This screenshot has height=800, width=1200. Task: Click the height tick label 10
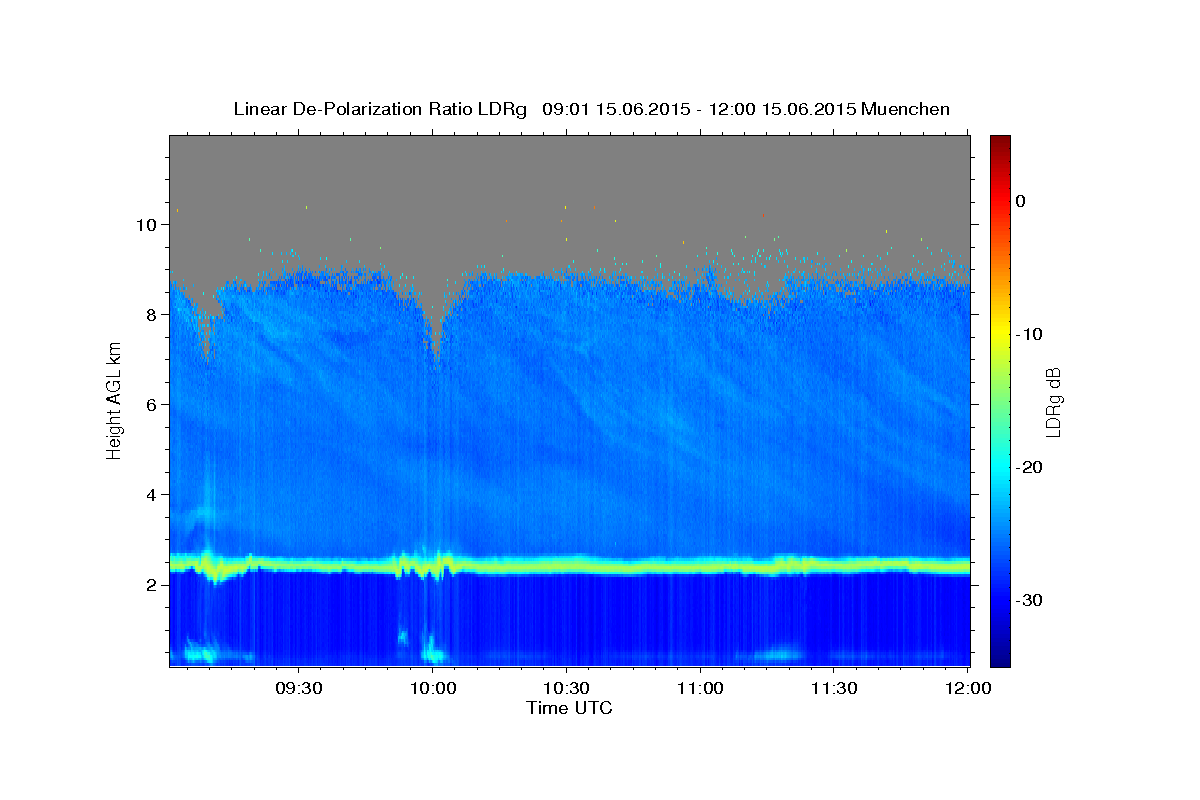147,224
